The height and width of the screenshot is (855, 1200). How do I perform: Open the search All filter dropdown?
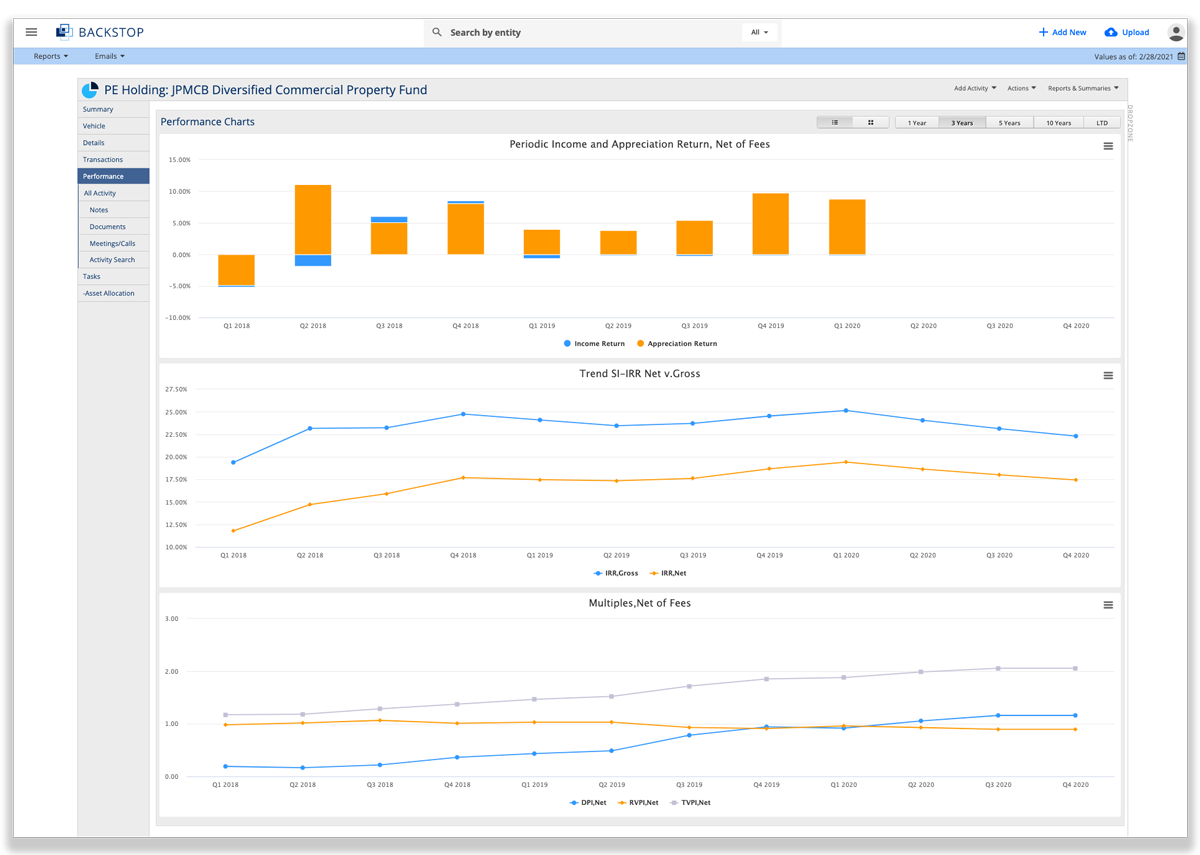coord(760,32)
